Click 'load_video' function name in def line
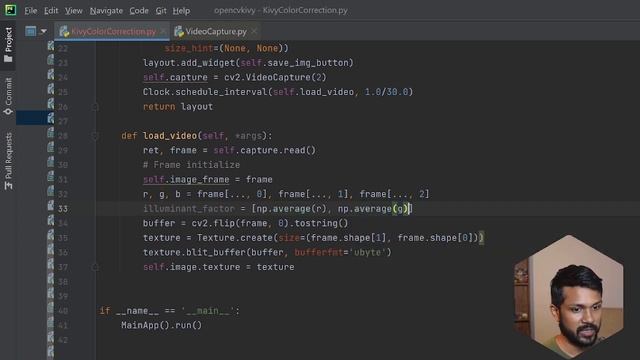The height and width of the screenshot is (360, 640). 170,136
